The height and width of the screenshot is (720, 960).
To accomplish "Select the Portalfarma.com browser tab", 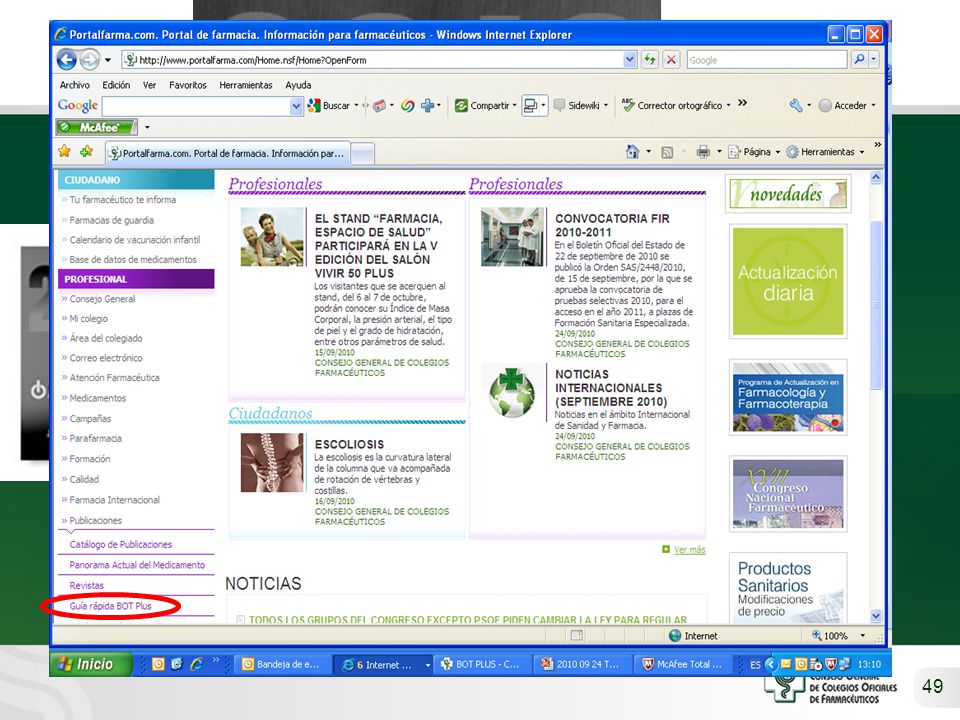I will coord(227,153).
